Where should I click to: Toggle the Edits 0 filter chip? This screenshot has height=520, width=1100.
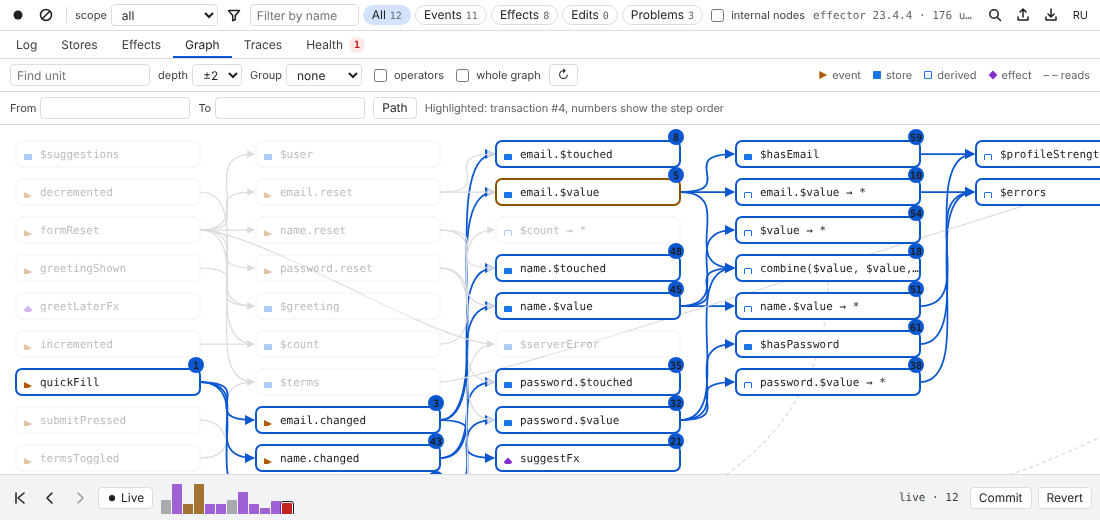[590, 15]
